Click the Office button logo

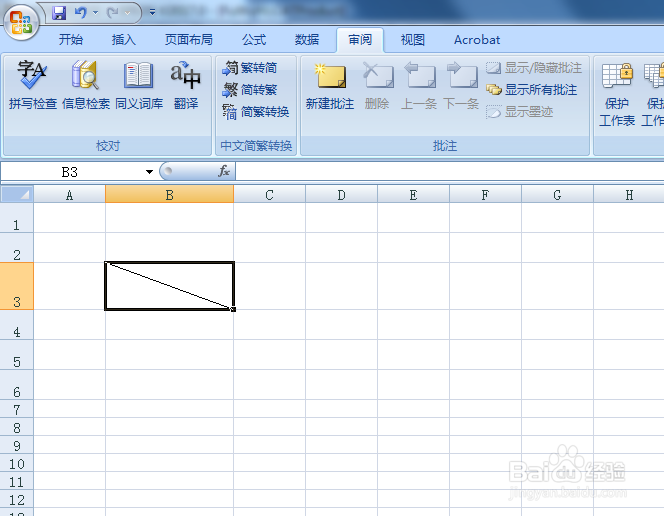(x=21, y=22)
